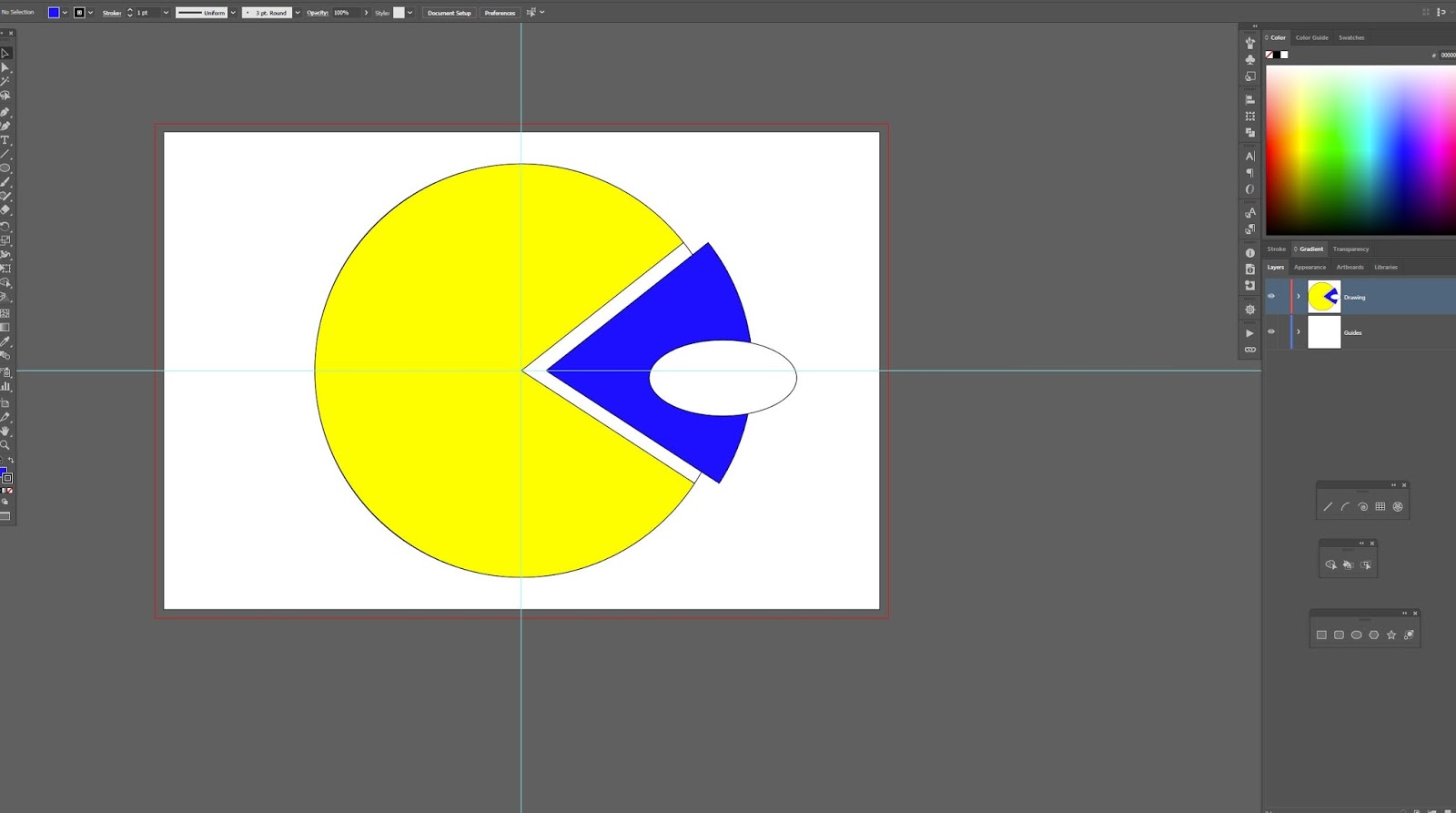Click the Stroke label link
1456x813 pixels.
click(x=112, y=13)
